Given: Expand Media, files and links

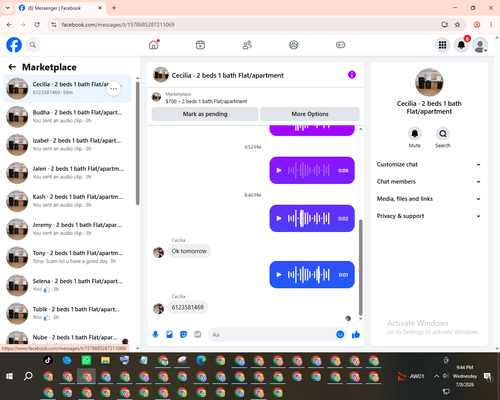Looking at the screenshot, I should click(429, 199).
